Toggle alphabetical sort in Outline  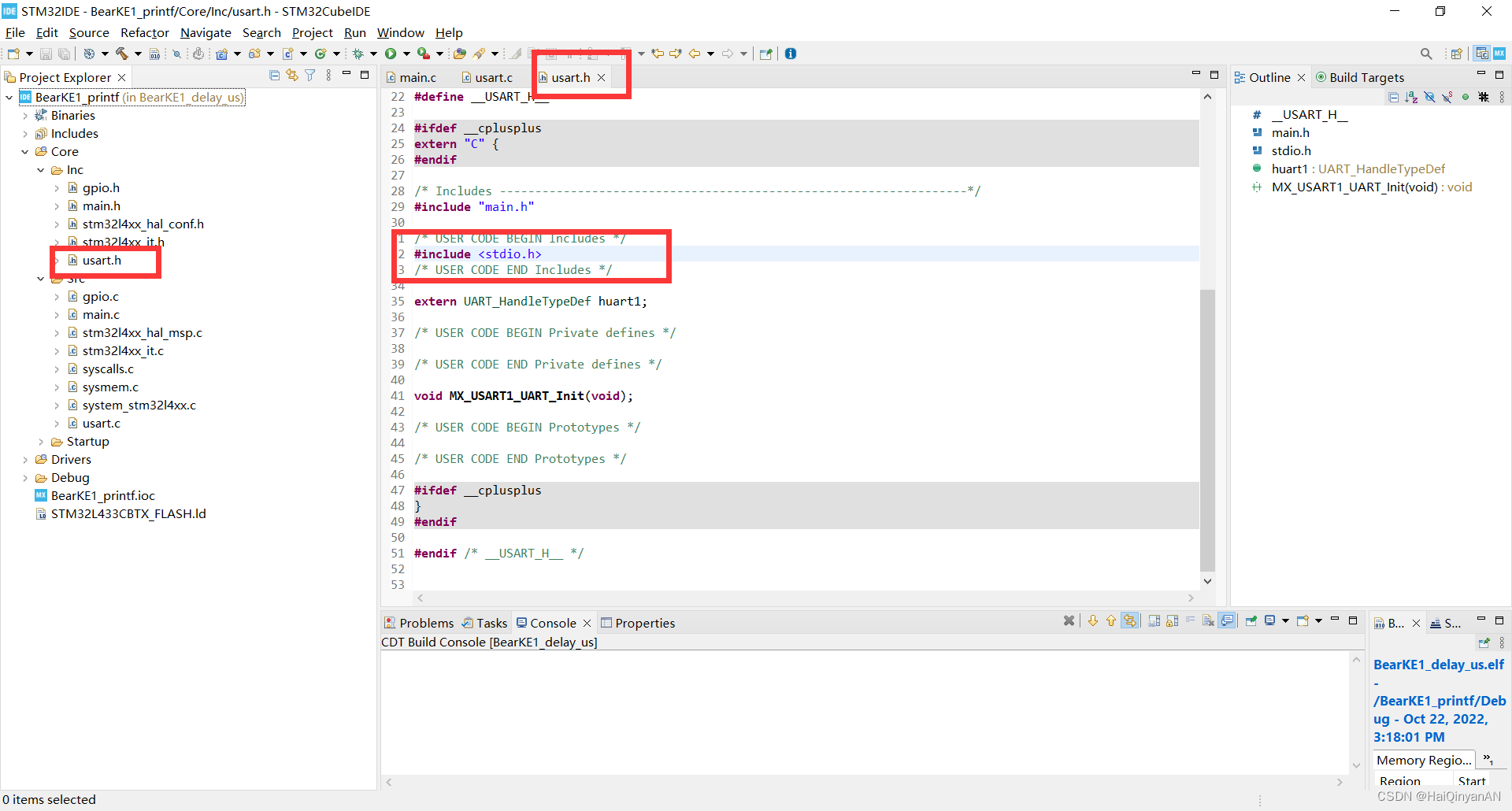point(1411,98)
